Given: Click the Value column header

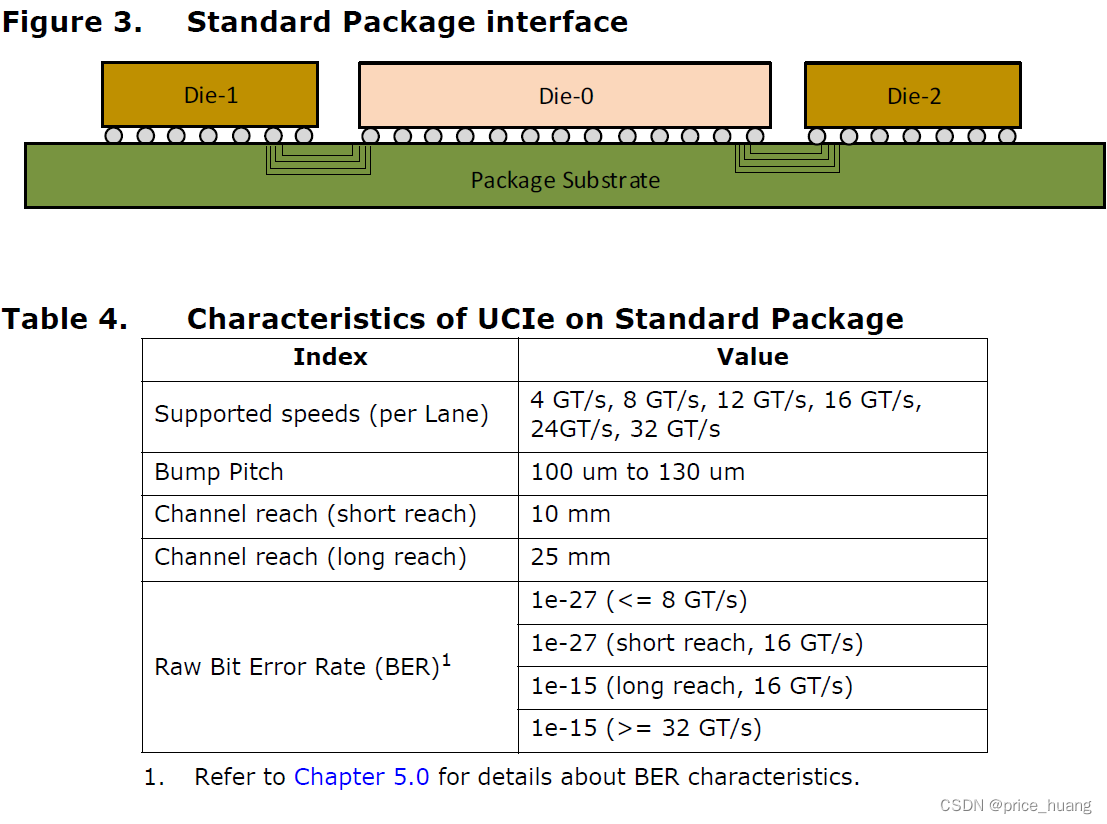Looking at the screenshot, I should 753,357.
